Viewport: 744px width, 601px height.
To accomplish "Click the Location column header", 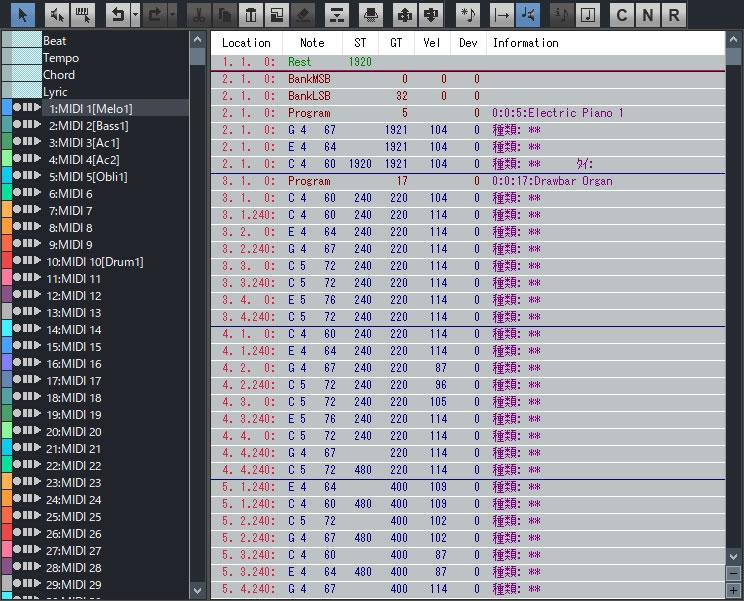I will (246, 43).
